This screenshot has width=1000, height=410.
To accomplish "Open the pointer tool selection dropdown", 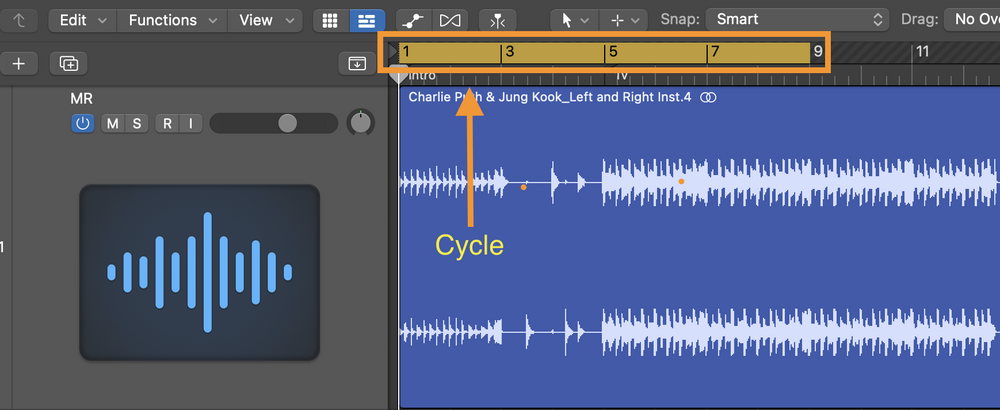I will [572, 20].
